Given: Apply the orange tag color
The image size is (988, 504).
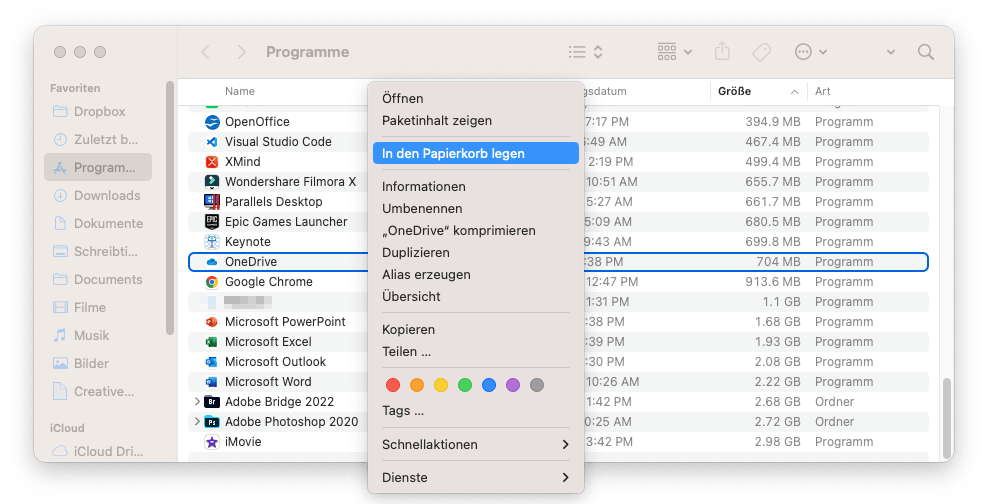Looking at the screenshot, I should point(417,385).
